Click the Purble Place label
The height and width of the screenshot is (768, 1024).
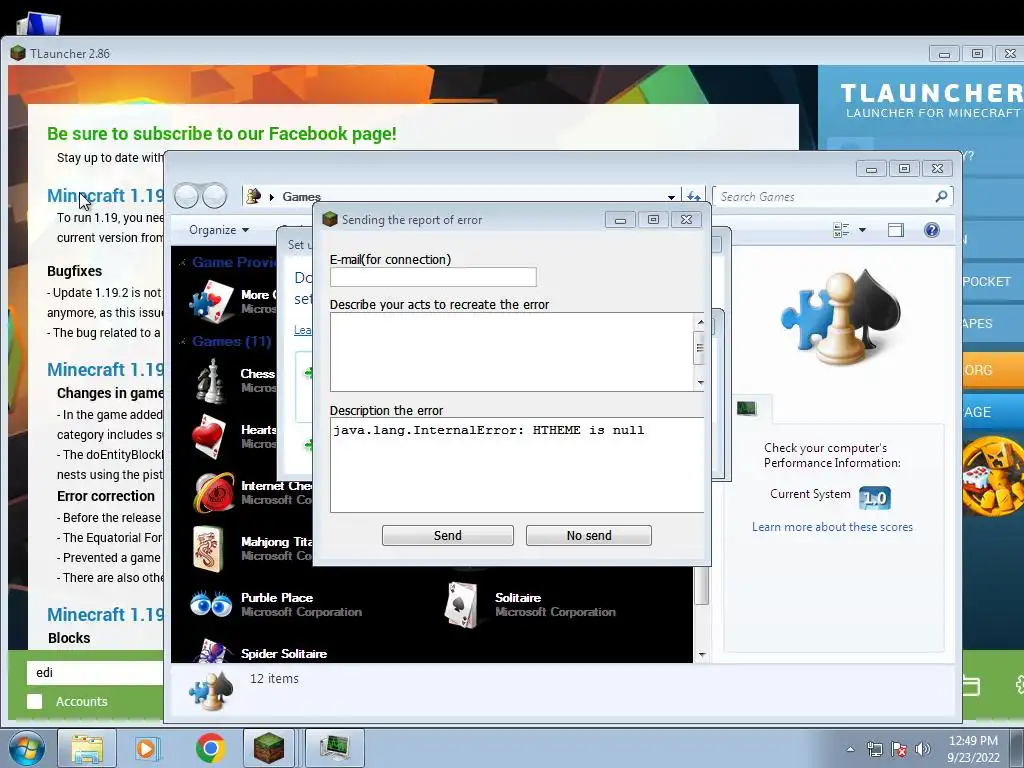point(277,598)
